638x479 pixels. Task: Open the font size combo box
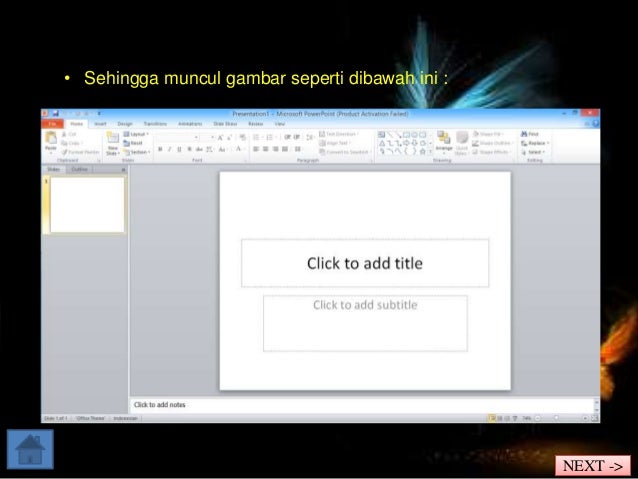[208, 138]
